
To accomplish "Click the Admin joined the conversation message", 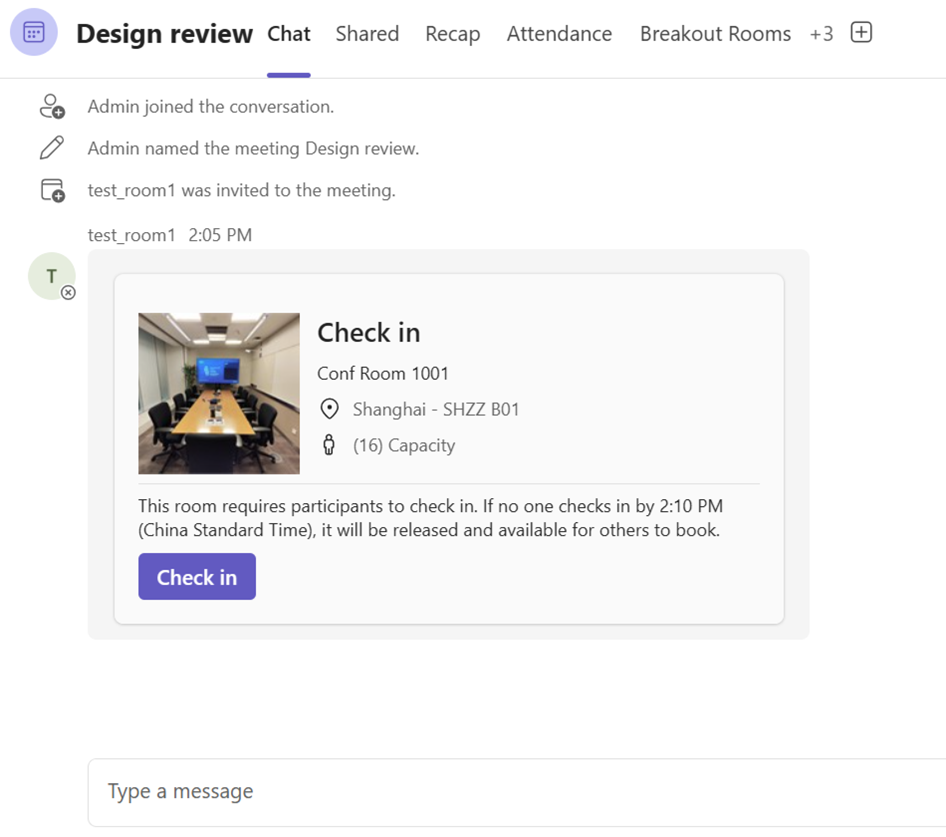I will (211, 107).
